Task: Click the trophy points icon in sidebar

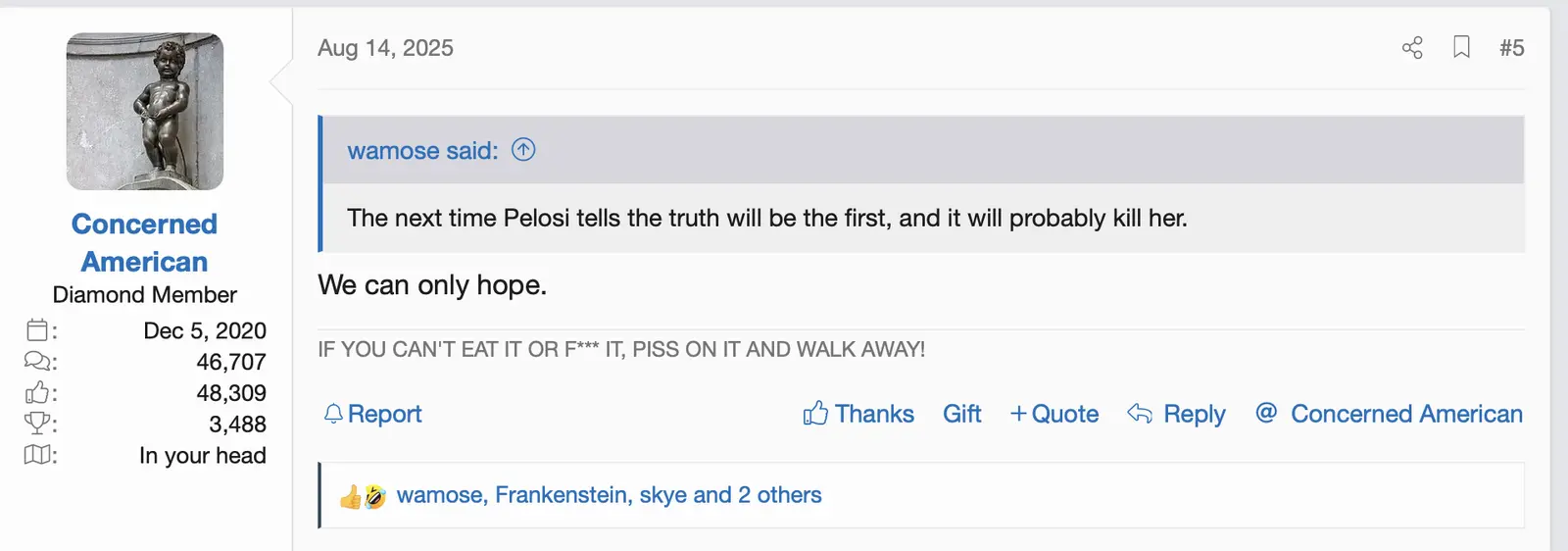Action: (x=38, y=424)
